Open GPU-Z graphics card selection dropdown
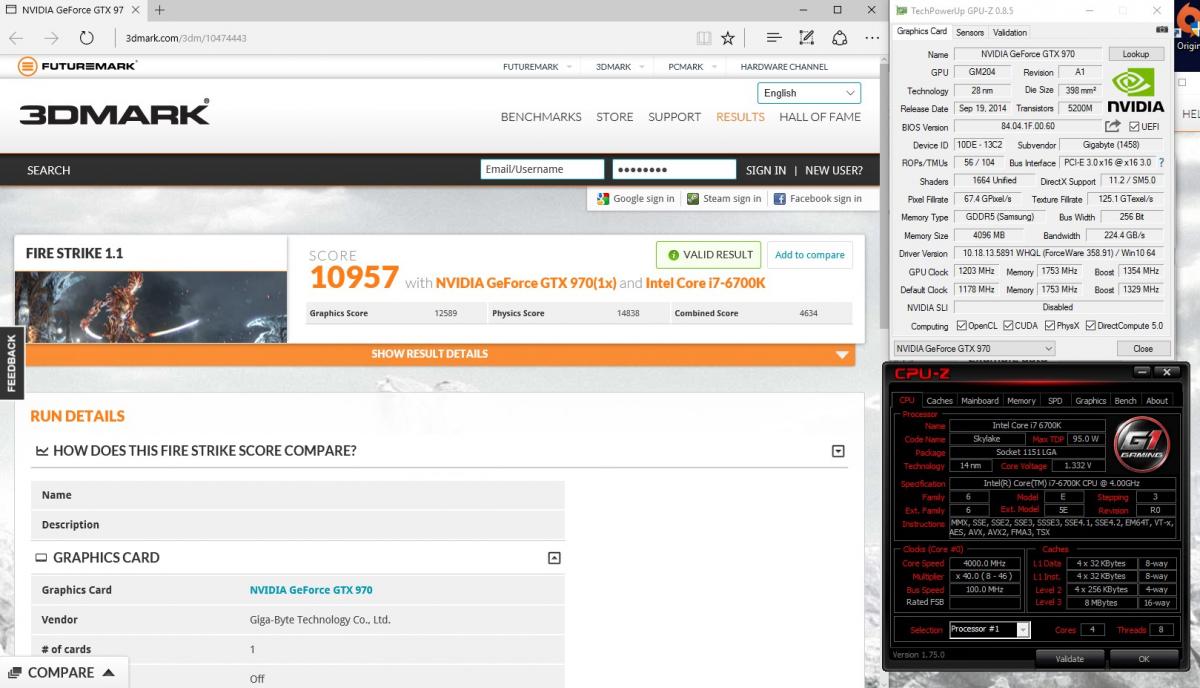 (x=974, y=348)
